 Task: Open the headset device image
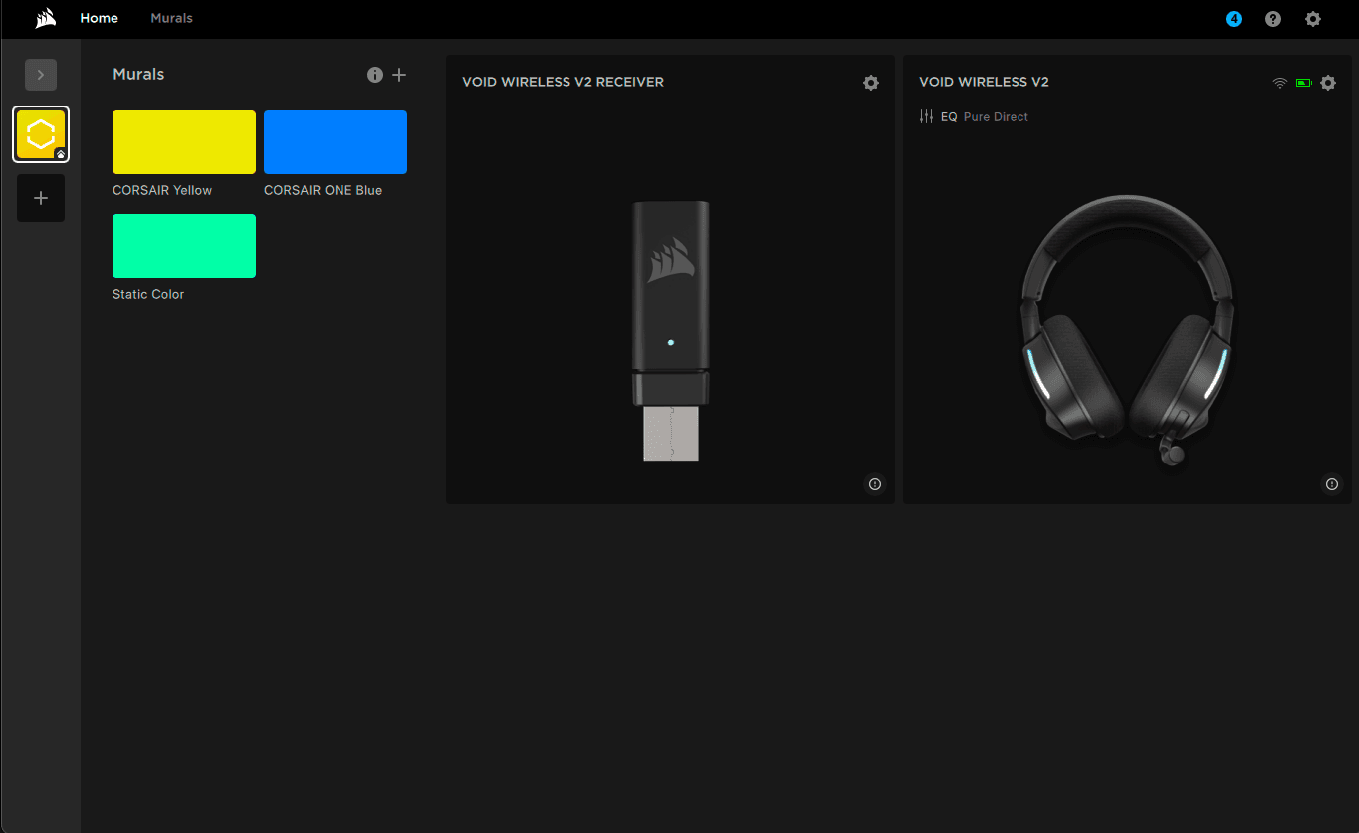pyautogui.click(x=1127, y=331)
